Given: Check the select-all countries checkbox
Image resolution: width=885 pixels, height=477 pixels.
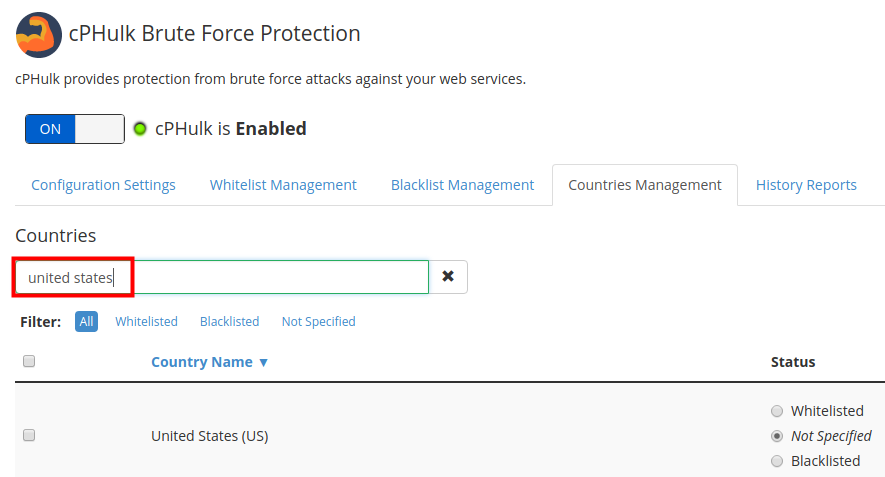Looking at the screenshot, I should click(29, 361).
